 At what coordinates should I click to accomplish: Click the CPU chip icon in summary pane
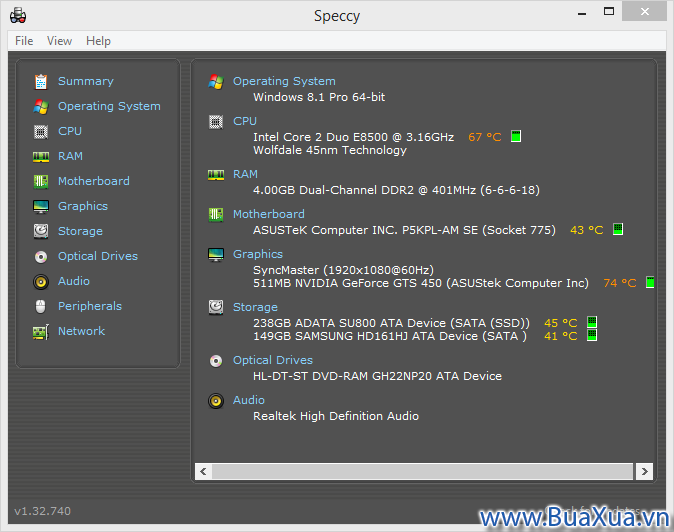click(216, 122)
